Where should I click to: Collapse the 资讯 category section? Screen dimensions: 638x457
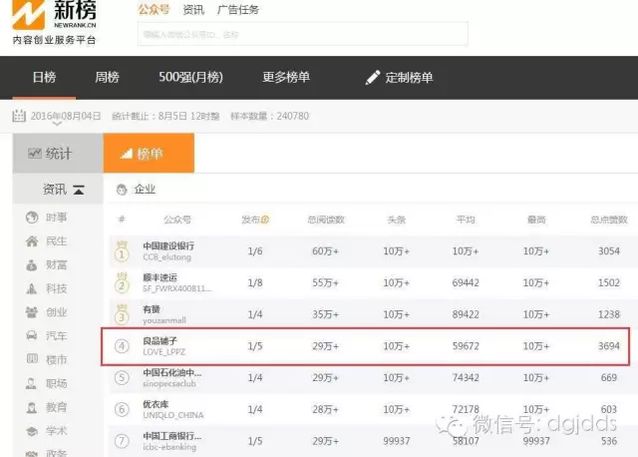[79, 190]
